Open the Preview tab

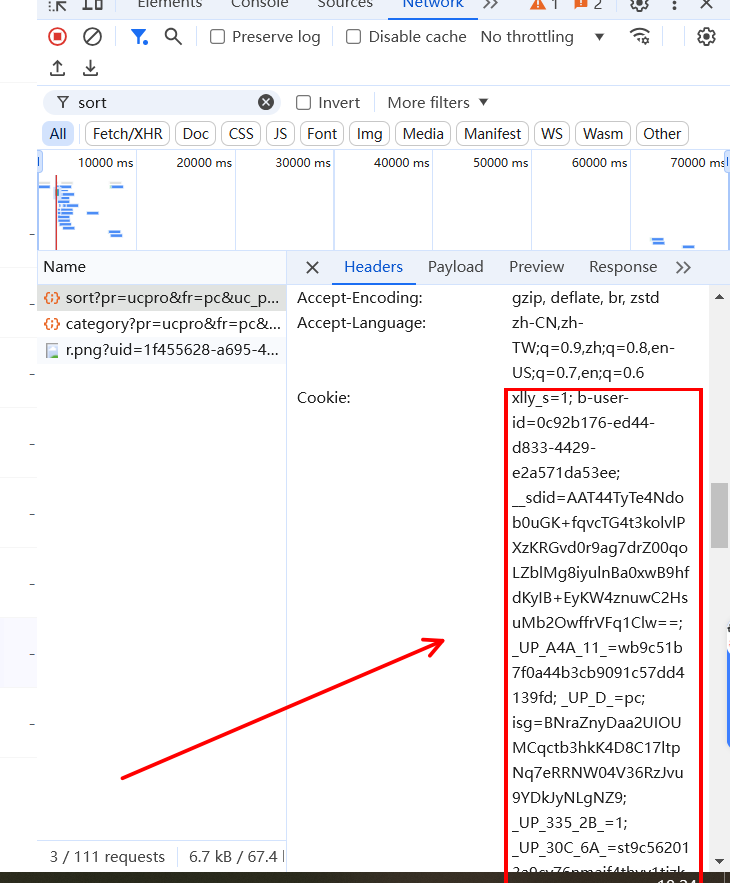(536, 267)
